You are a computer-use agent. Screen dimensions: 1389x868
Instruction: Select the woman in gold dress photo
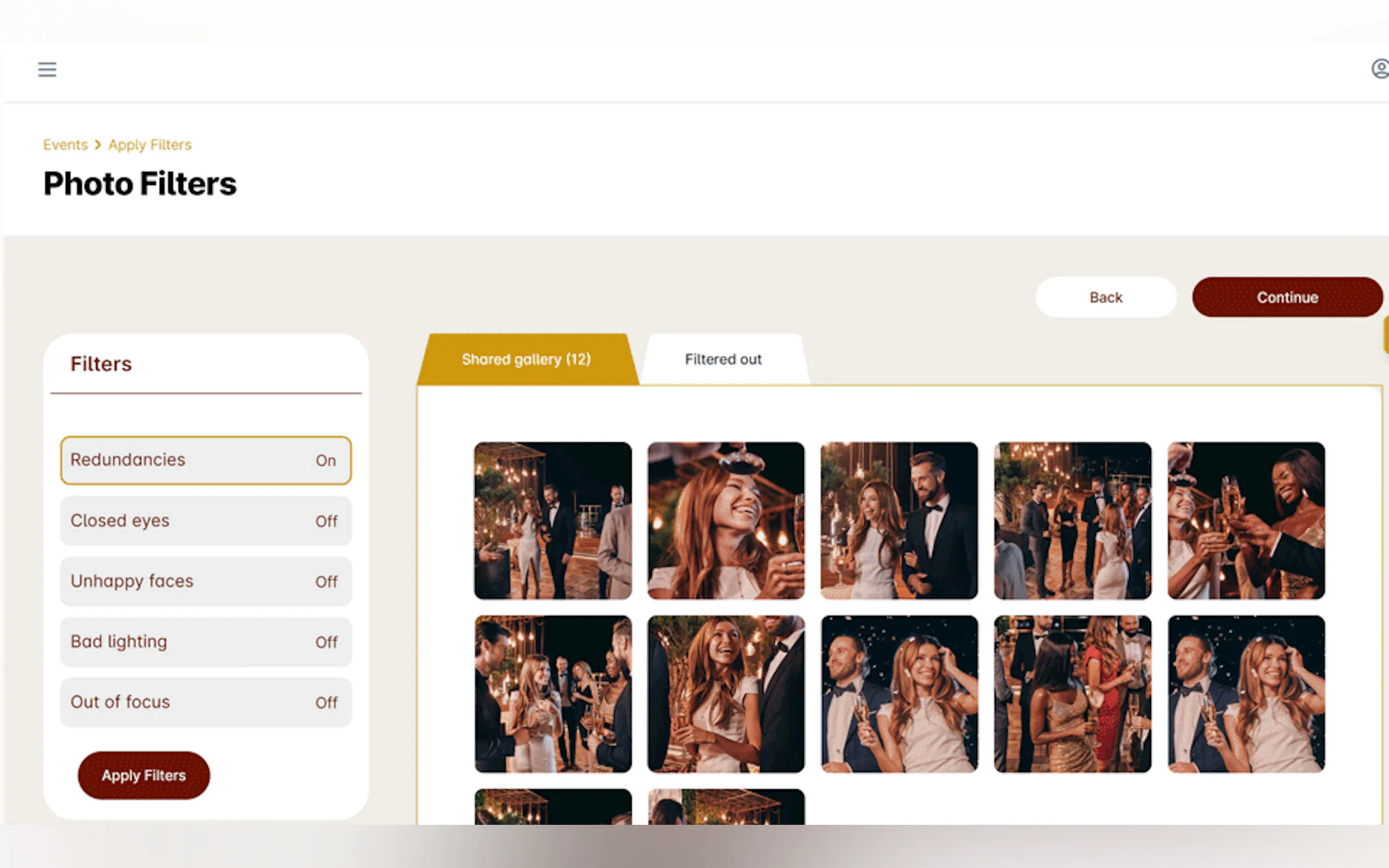point(1072,694)
